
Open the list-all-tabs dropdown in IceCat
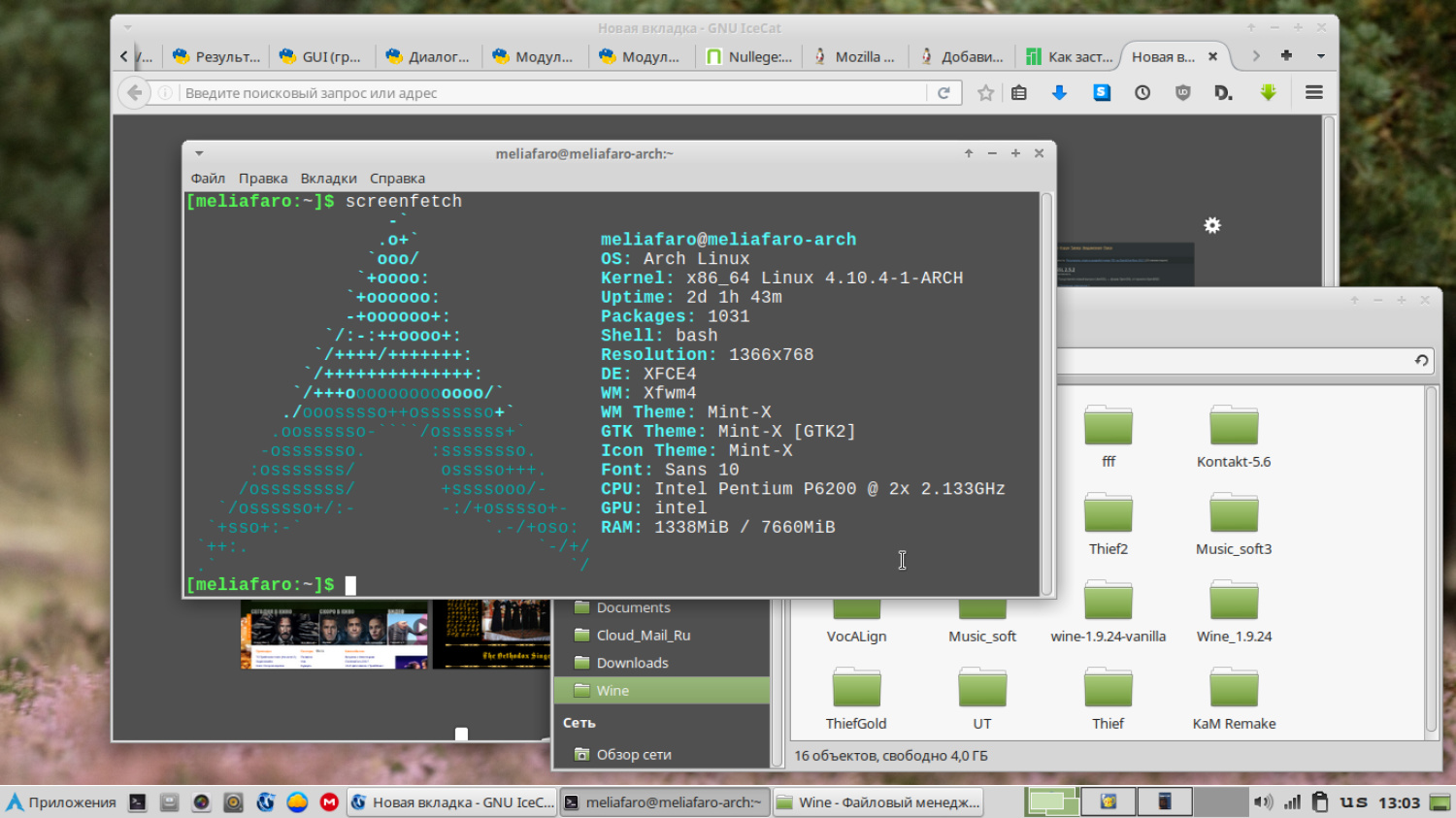(1320, 55)
